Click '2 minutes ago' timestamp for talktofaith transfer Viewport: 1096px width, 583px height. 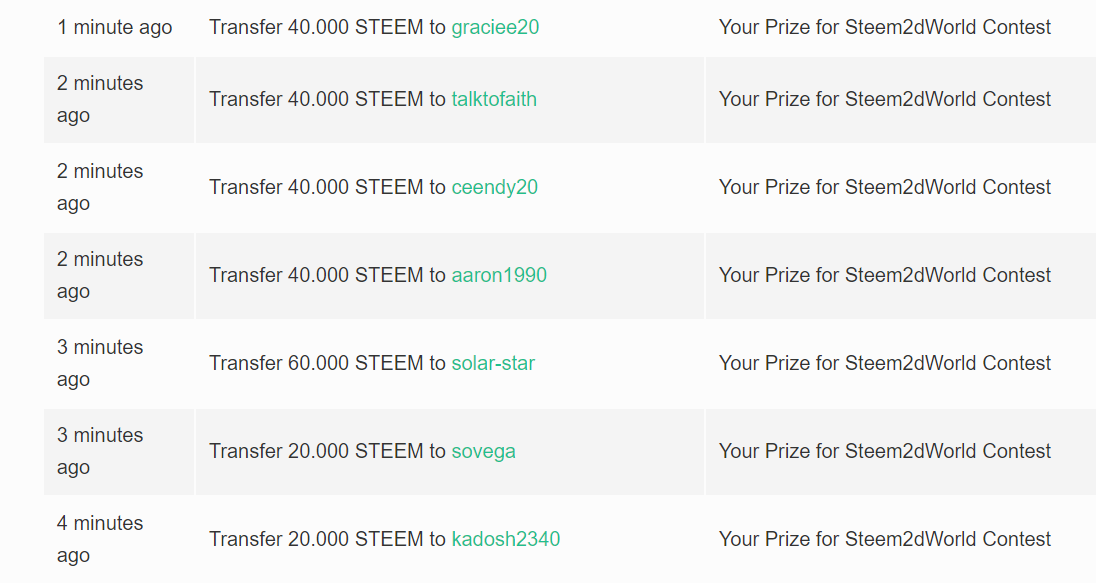click(100, 99)
